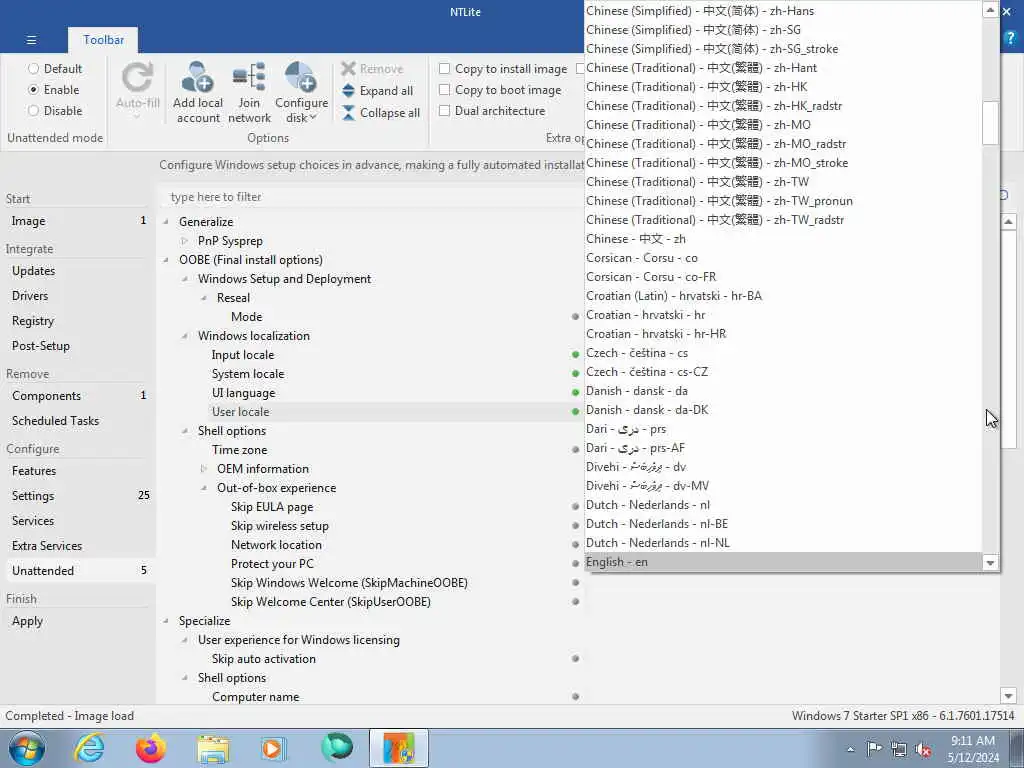Open the Windows Start button
Image resolution: width=1024 pixels, height=768 pixels.
click(x=27, y=748)
